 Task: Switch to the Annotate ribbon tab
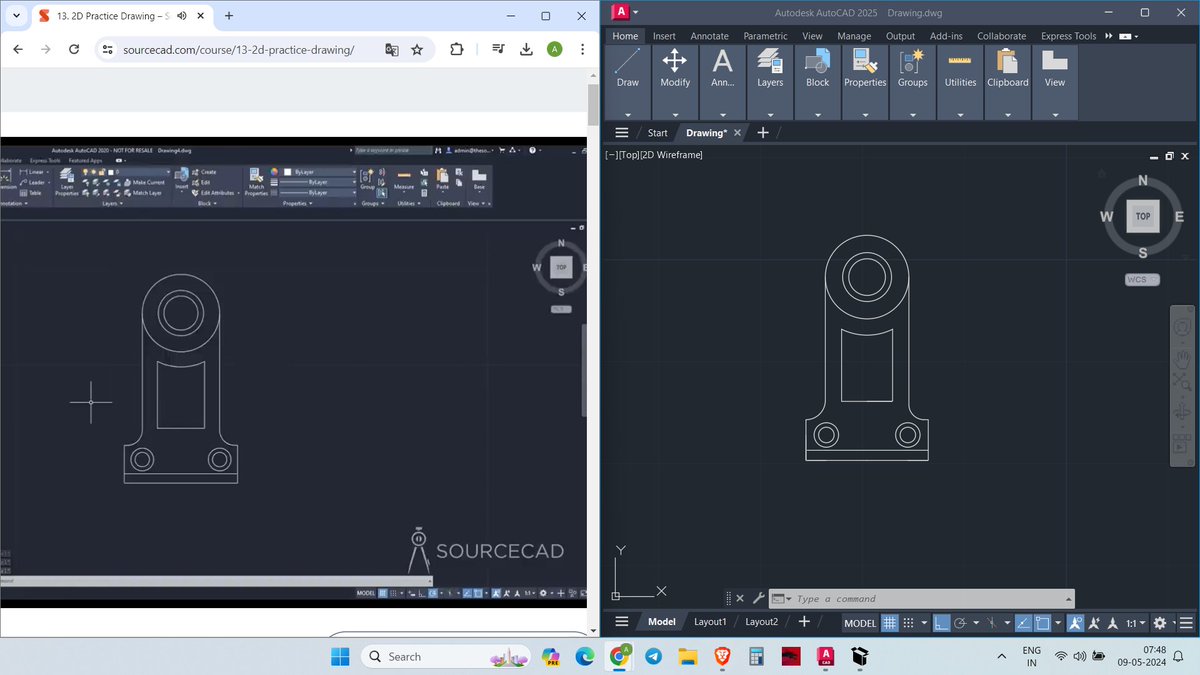[x=710, y=36]
